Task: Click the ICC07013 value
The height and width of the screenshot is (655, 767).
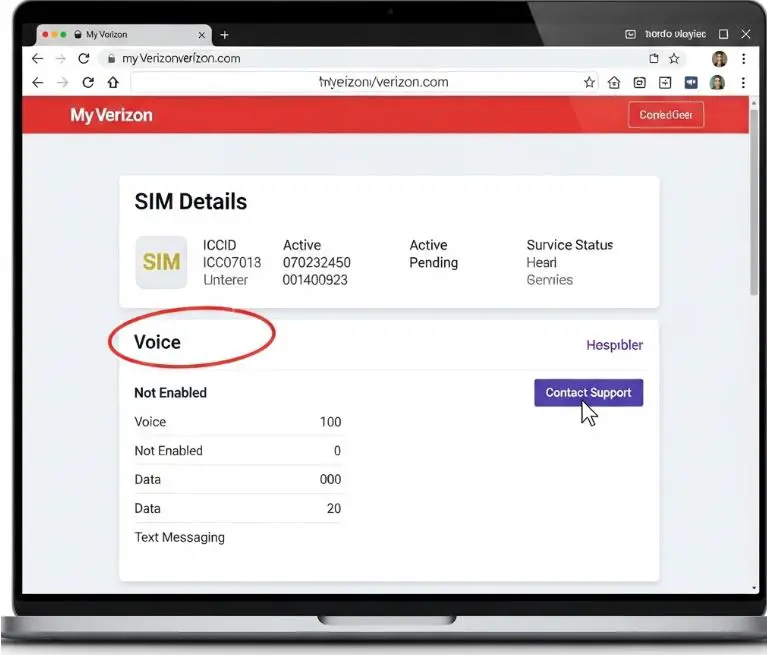Action: (x=232, y=263)
